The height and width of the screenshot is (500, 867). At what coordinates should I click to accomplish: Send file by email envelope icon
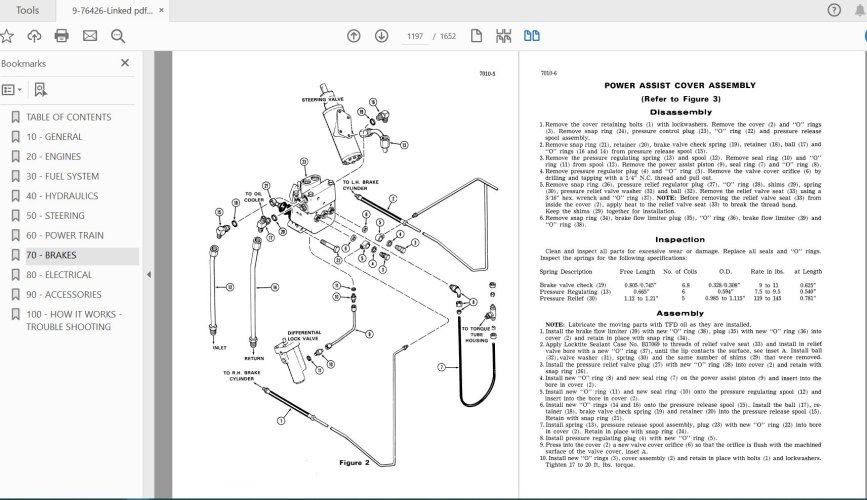[x=90, y=36]
